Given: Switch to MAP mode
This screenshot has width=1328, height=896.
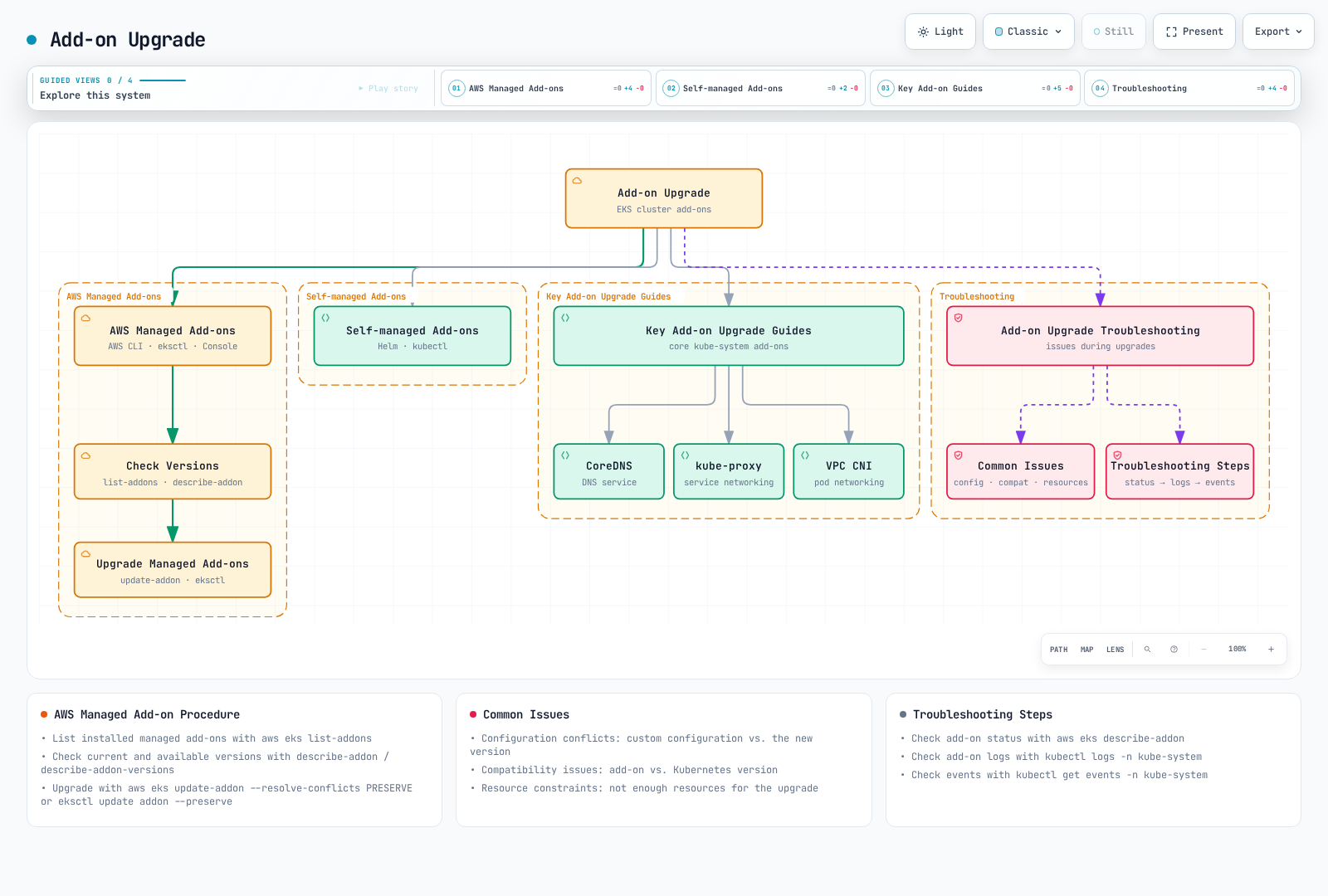Looking at the screenshot, I should coord(1086,650).
